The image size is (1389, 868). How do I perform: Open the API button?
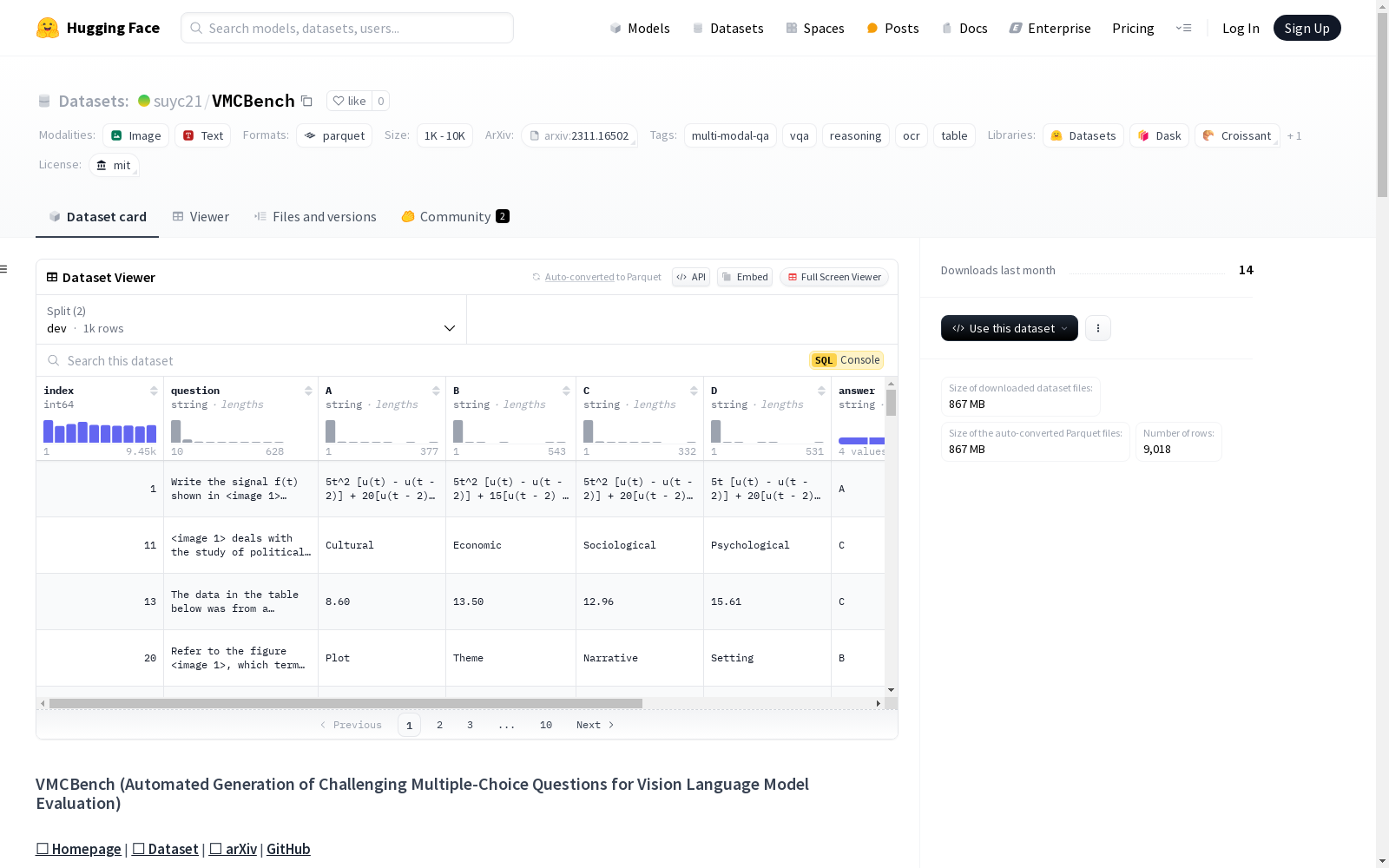[691, 277]
